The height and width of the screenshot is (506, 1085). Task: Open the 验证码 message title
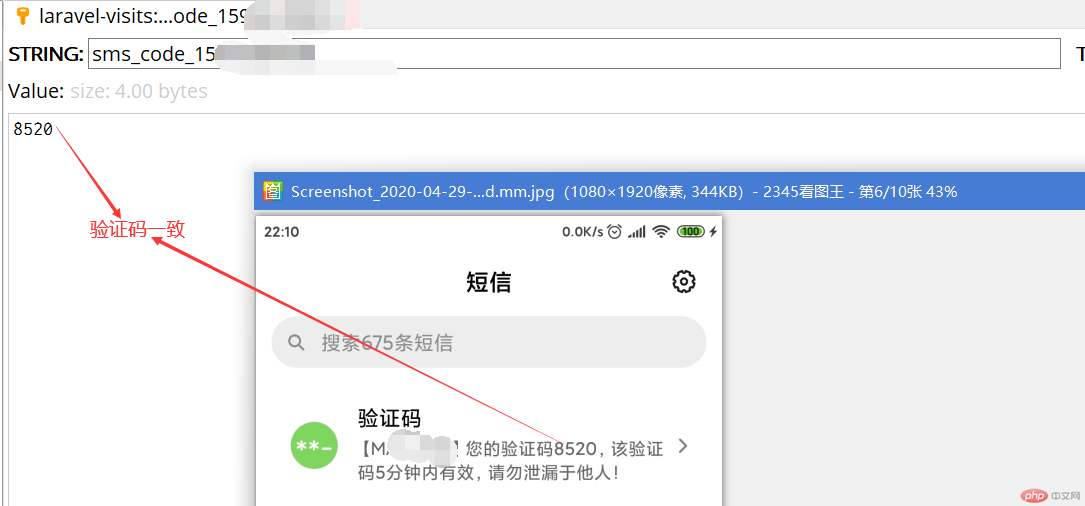point(389,418)
